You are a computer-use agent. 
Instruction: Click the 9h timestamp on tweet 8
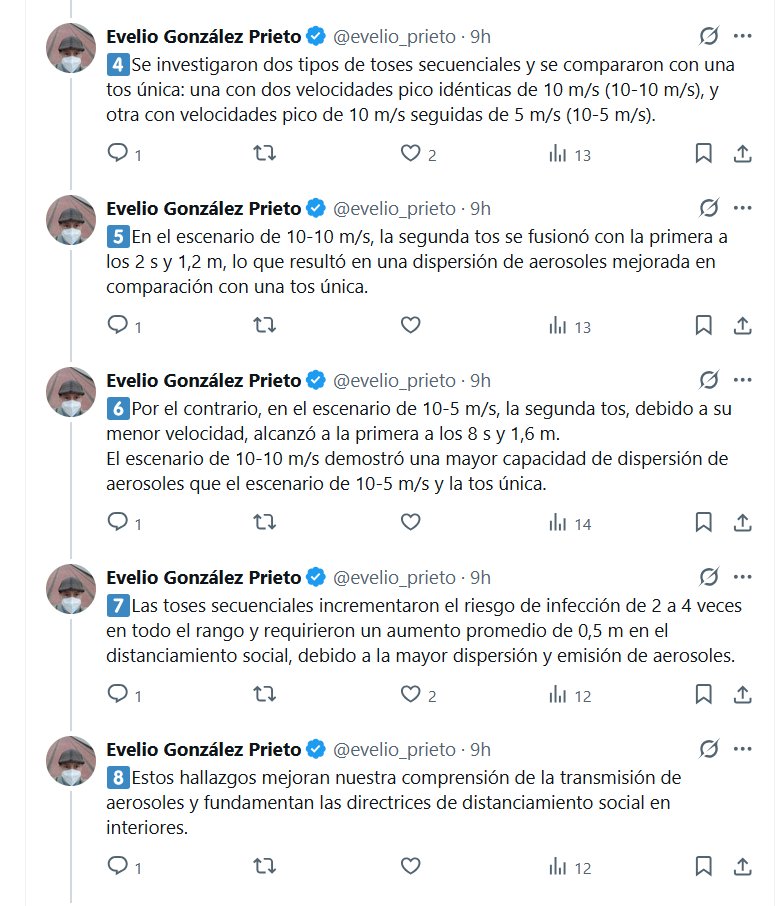(480, 749)
